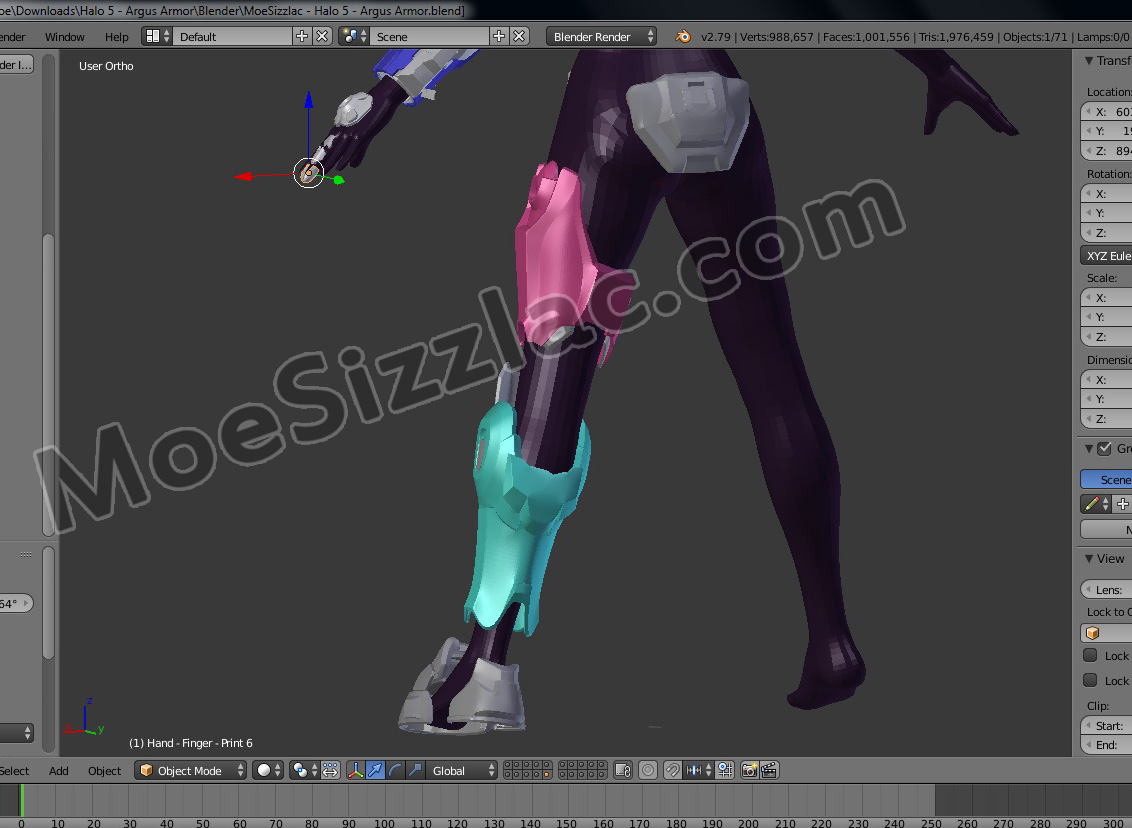Open the pivot point selector
This screenshot has width=1132, height=828.
tap(305, 770)
